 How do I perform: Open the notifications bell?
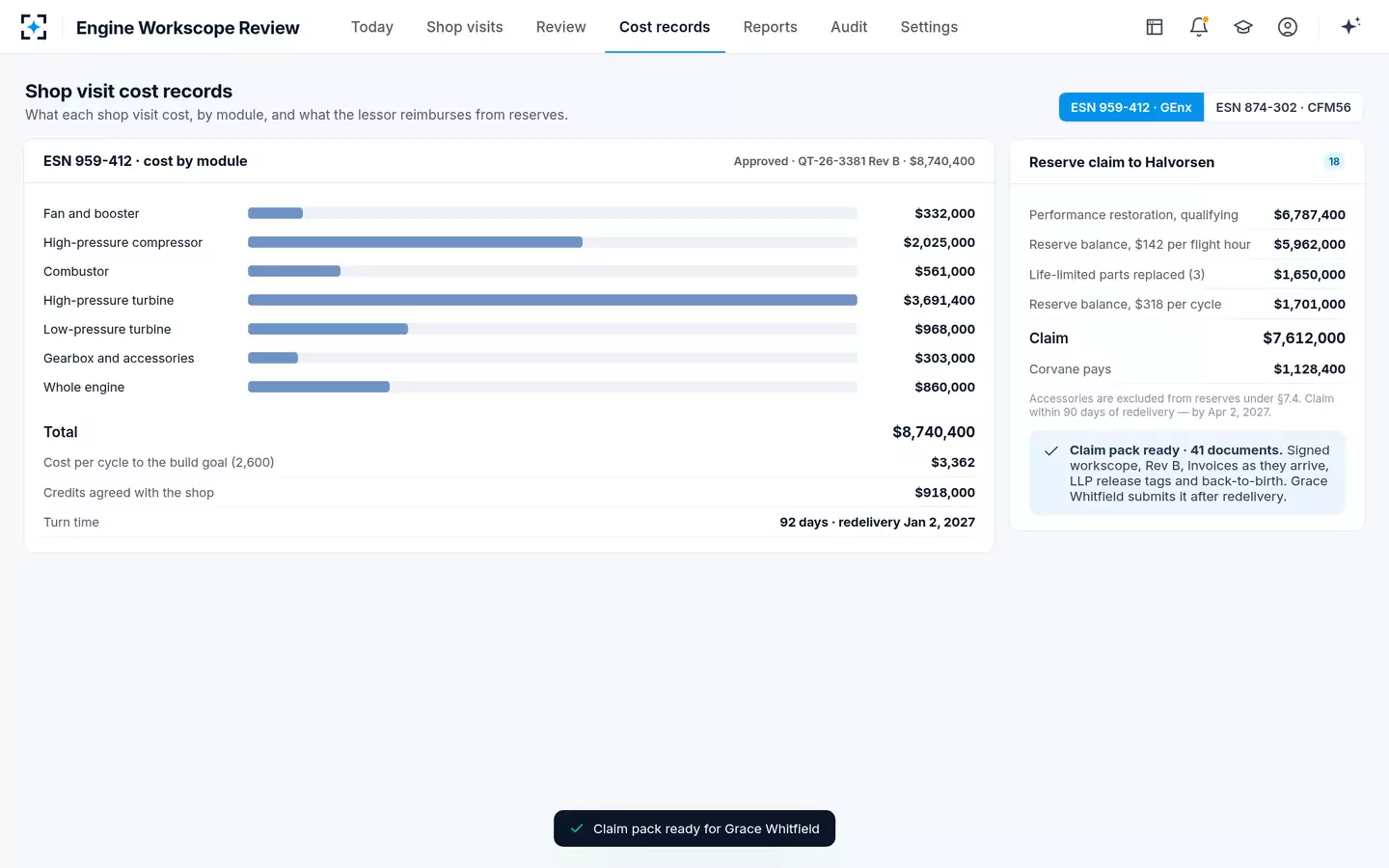pos(1199,27)
